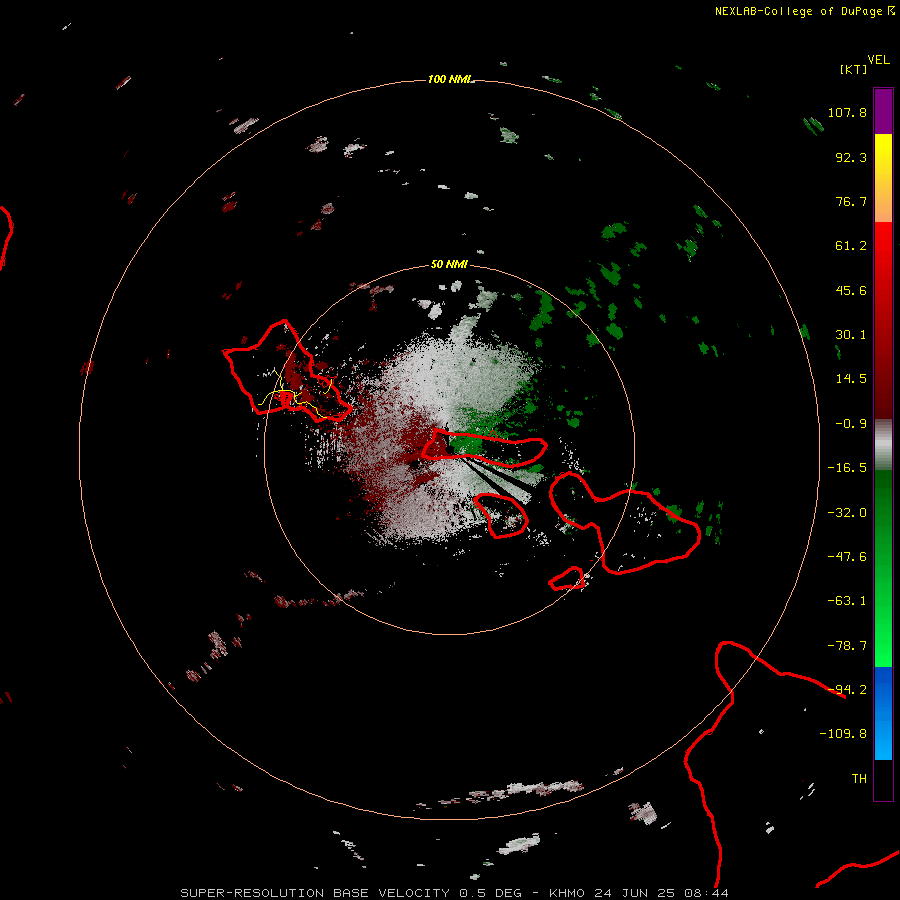This screenshot has width=900, height=900.
Task: Click the [KT] units label
Action: click(x=853, y=69)
